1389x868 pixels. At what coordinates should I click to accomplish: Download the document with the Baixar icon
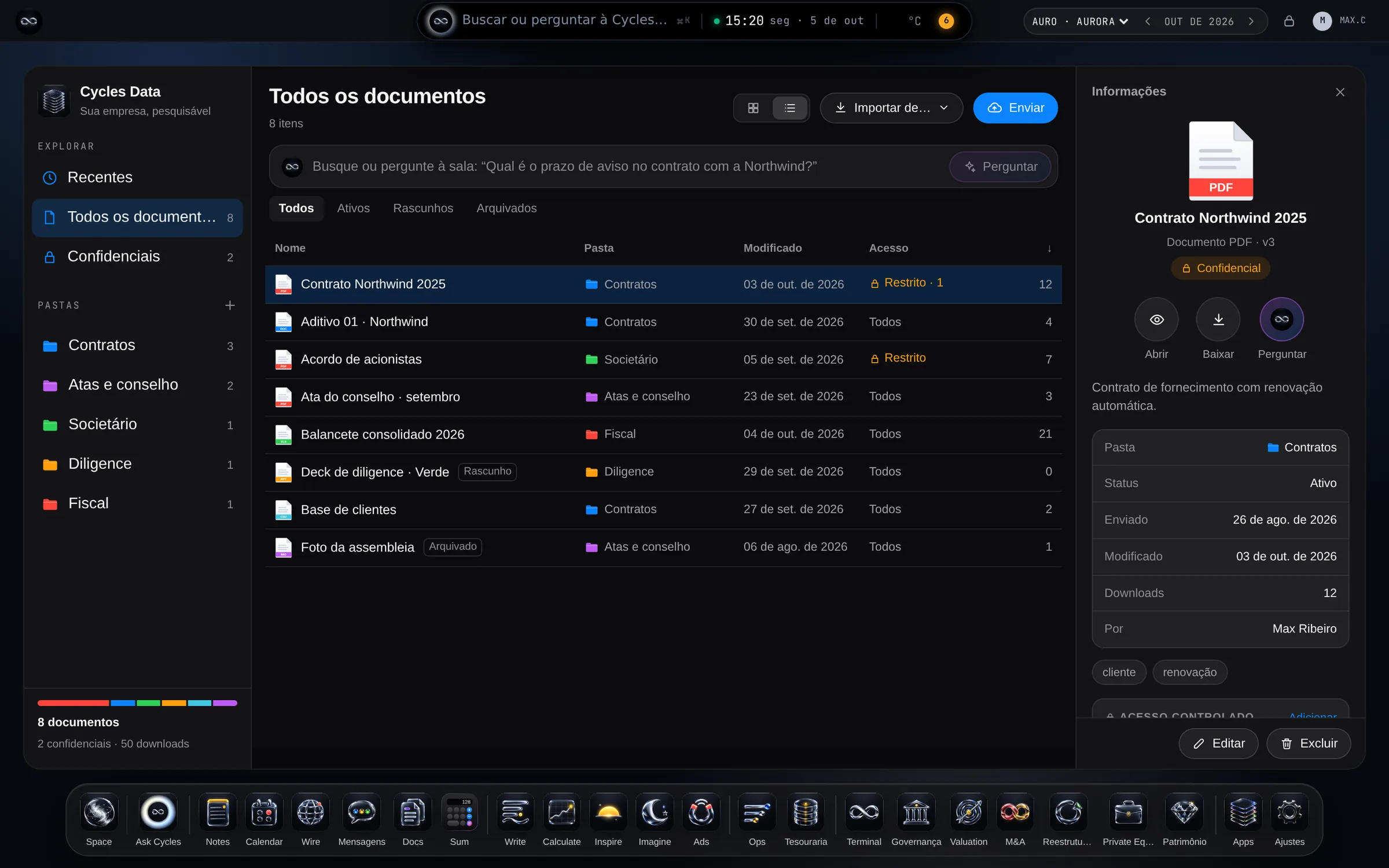click(x=1218, y=319)
